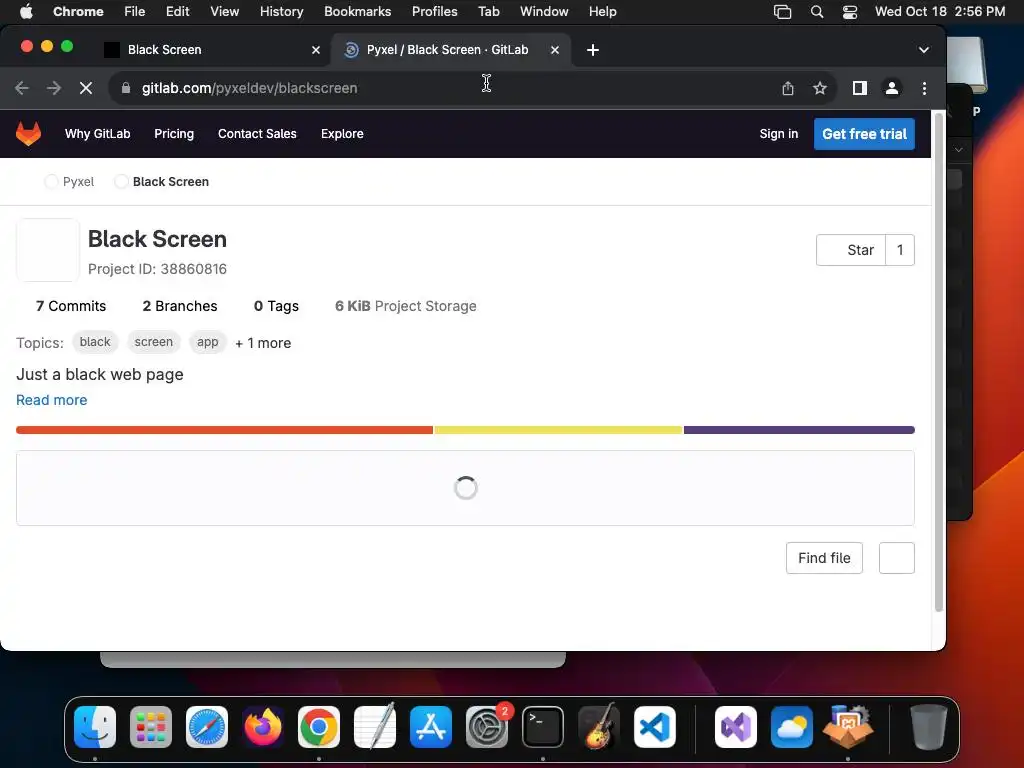The image size is (1024, 768).
Task: Select the black topic badge
Action: click(95, 342)
